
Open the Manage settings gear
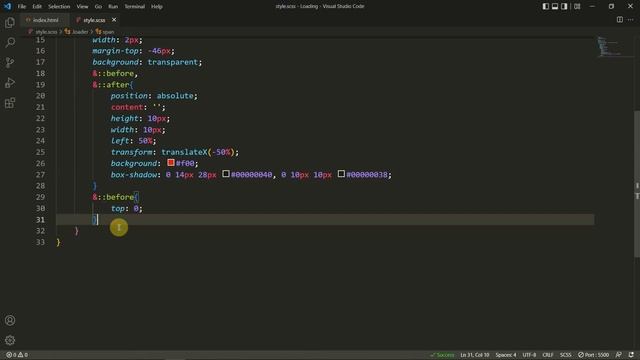click(x=10, y=340)
